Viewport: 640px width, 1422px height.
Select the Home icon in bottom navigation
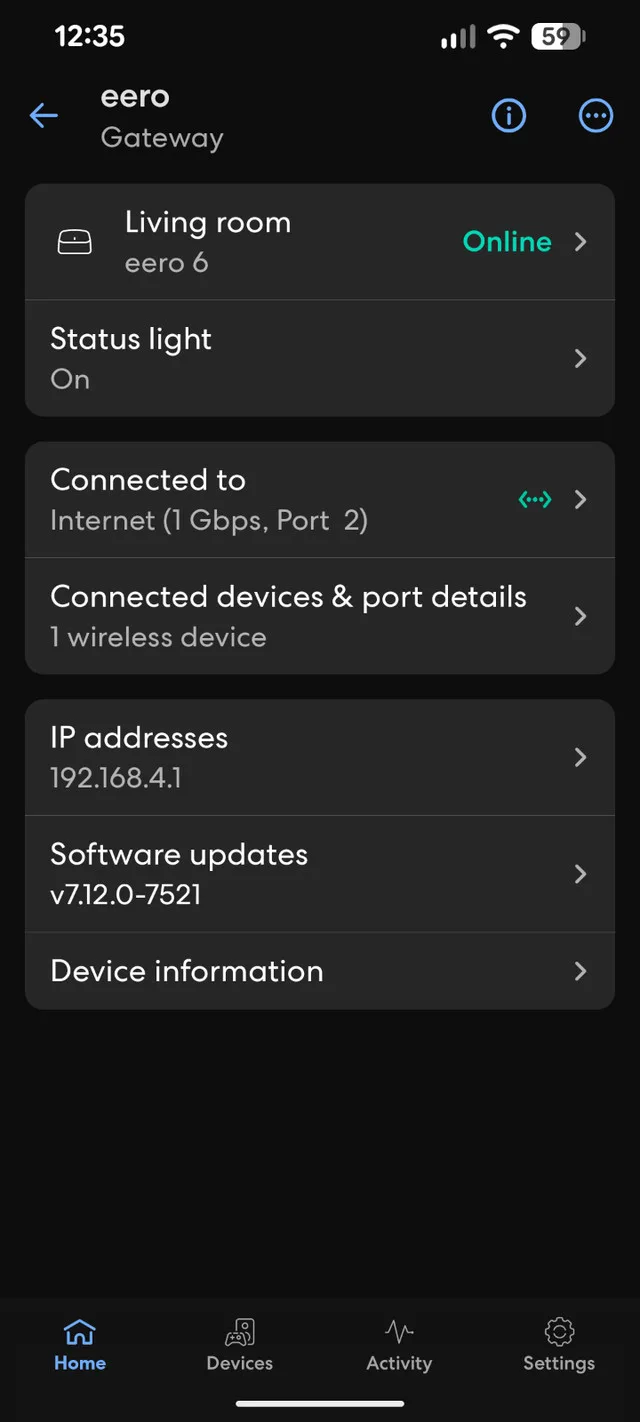point(79,1345)
